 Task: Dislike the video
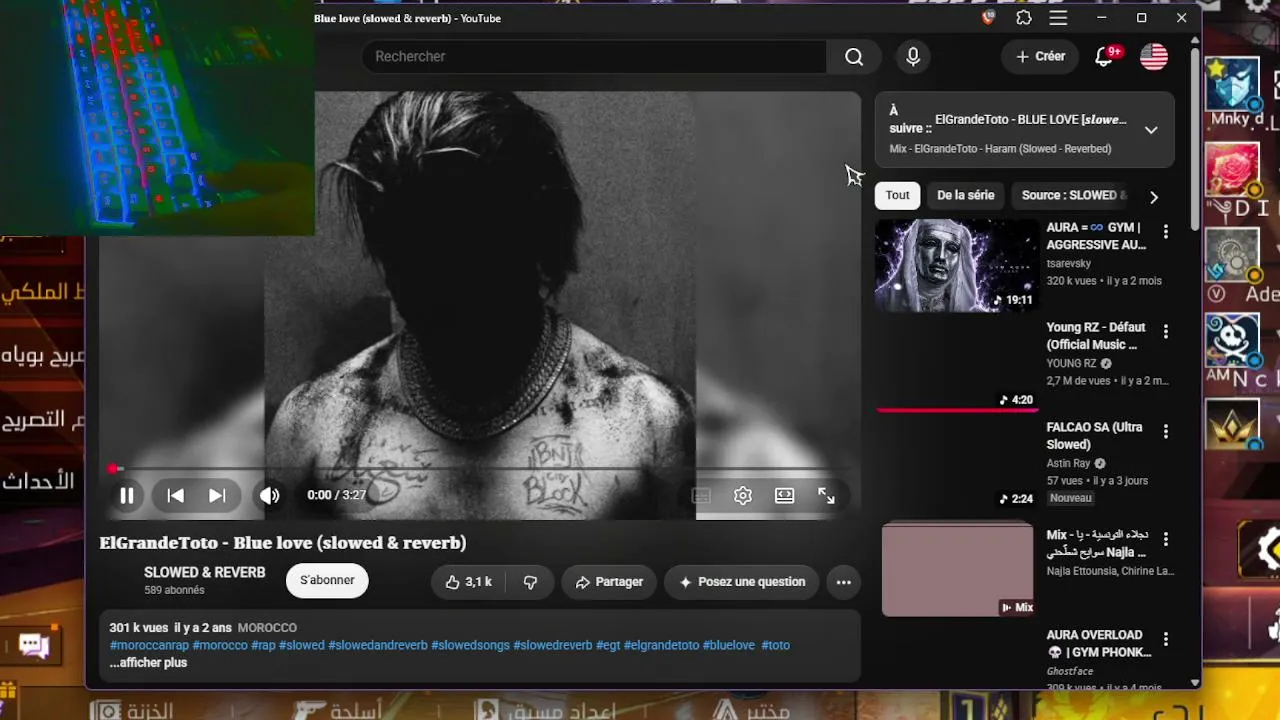530,582
